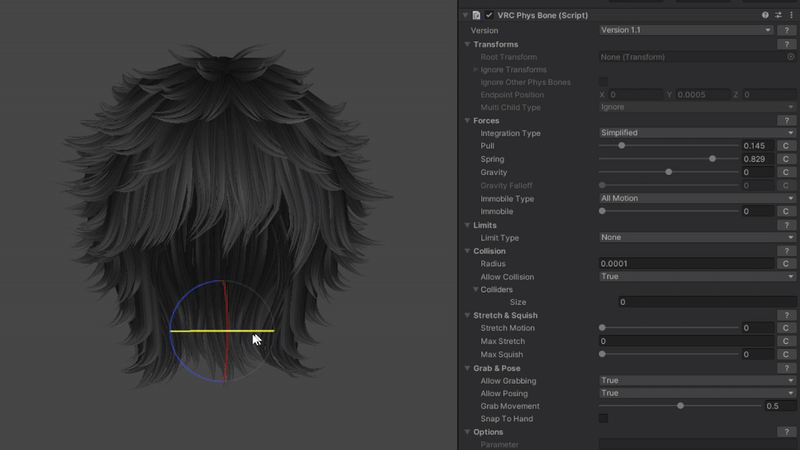Click the help button for Forces section
This screenshot has width=800, height=450.
coord(788,121)
